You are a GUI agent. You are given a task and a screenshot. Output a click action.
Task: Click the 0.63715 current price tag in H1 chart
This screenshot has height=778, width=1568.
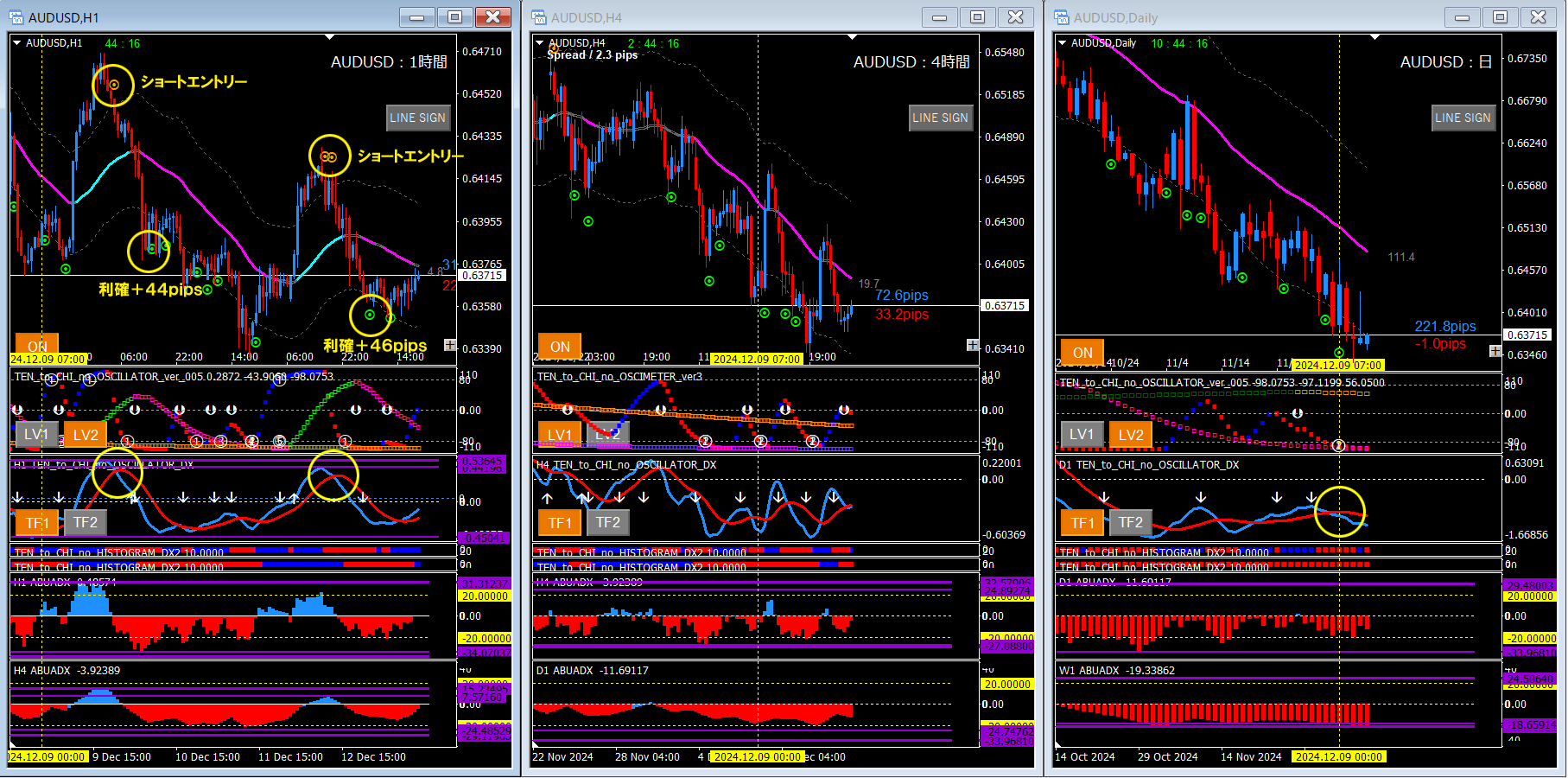click(482, 276)
